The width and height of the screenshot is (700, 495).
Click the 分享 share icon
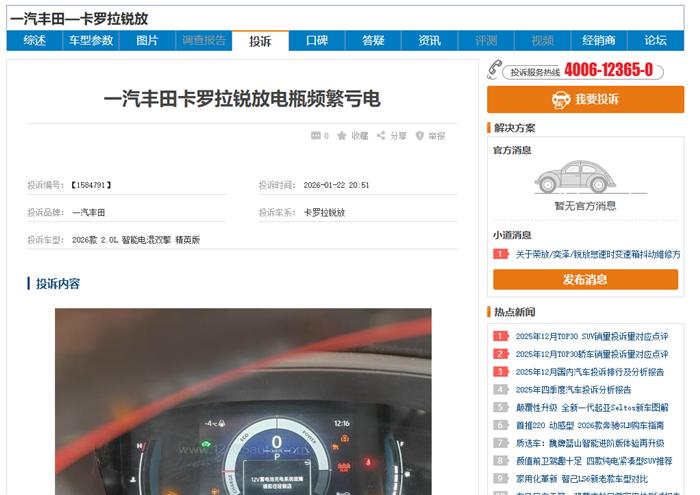pyautogui.click(x=381, y=136)
